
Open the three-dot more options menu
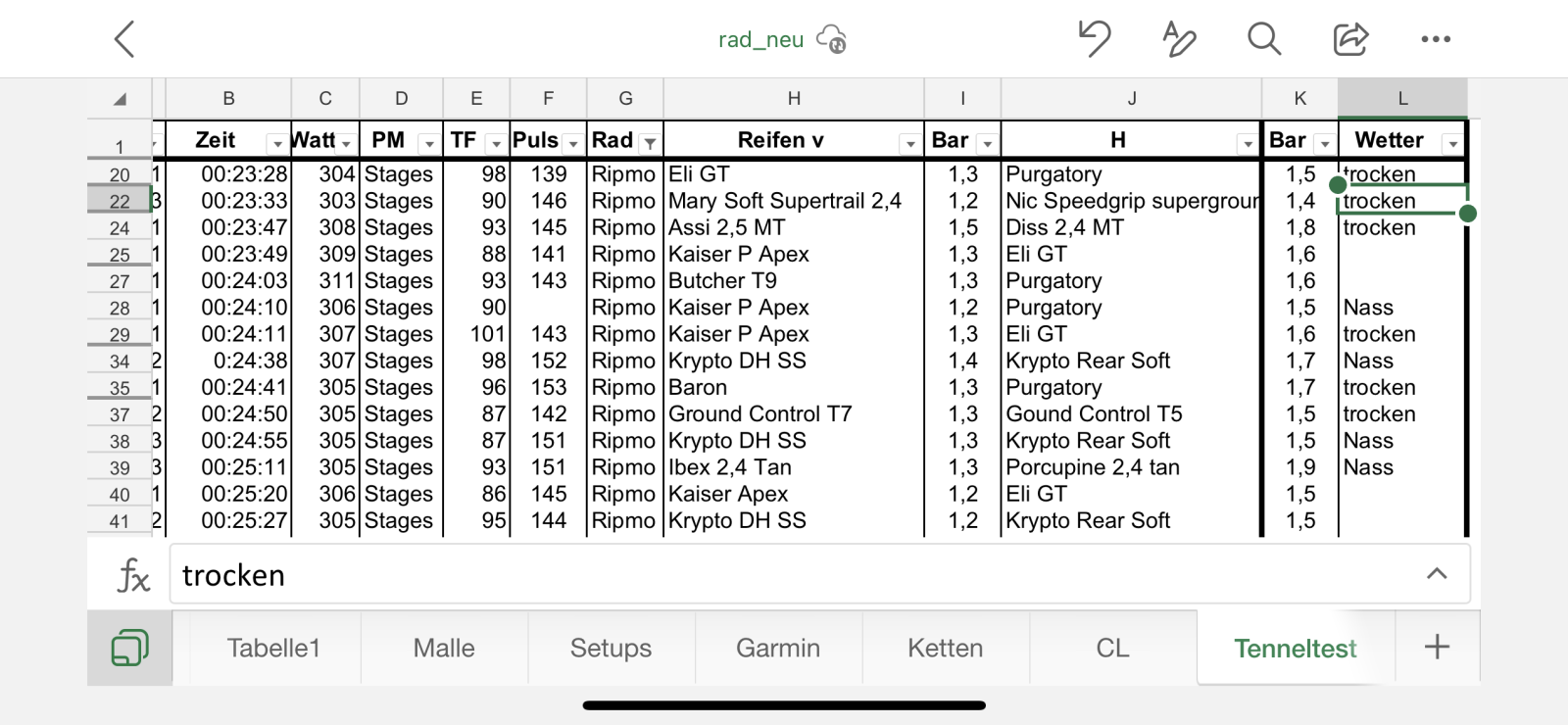point(1436,39)
